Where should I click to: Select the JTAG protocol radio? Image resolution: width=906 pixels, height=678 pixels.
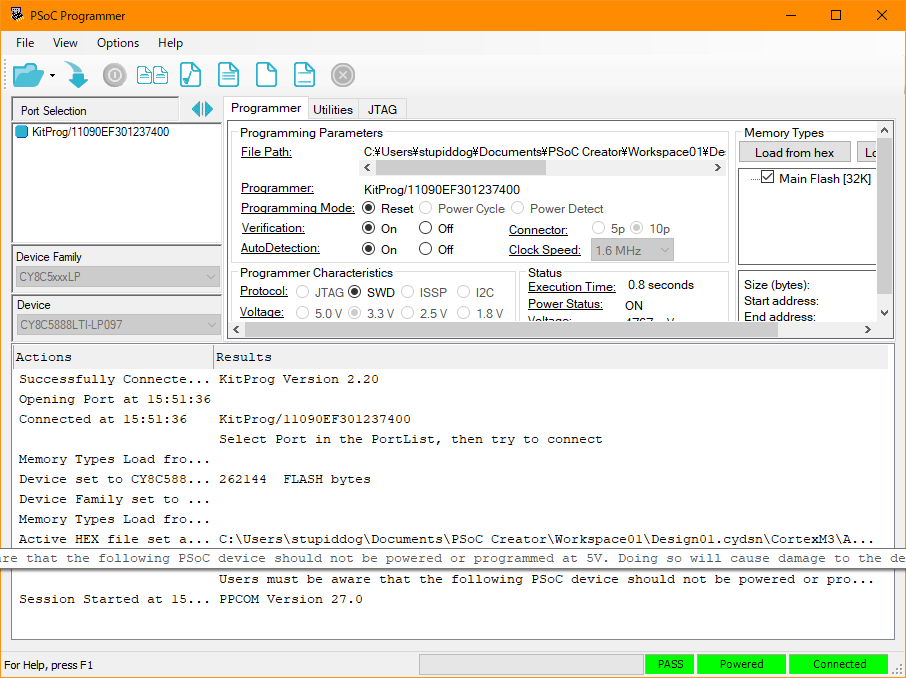[x=302, y=292]
